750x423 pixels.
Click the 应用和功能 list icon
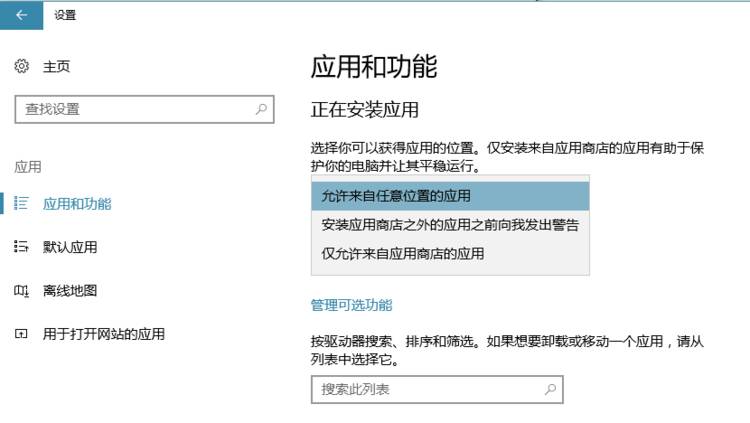click(x=21, y=203)
